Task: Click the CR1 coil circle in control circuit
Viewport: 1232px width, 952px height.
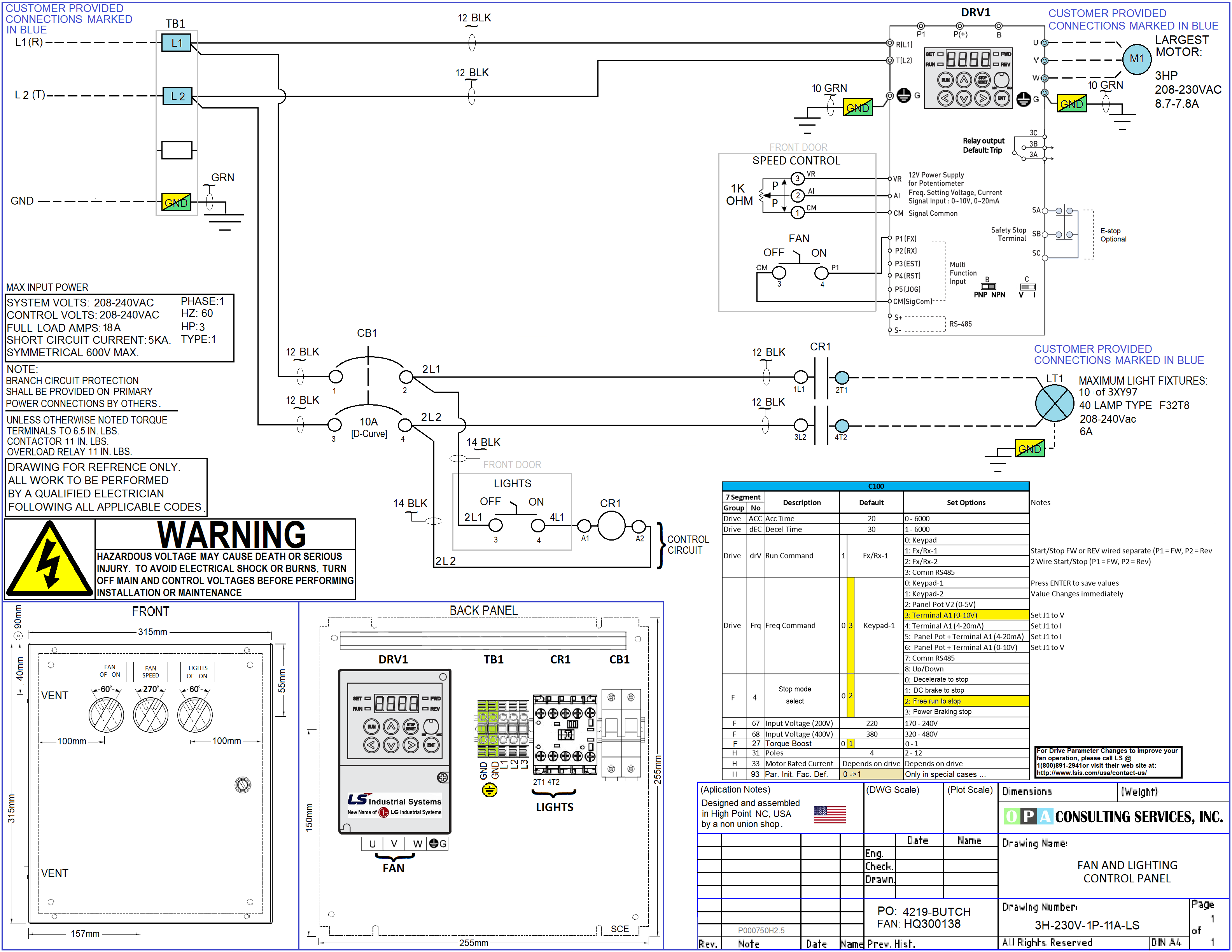Action: [x=611, y=526]
